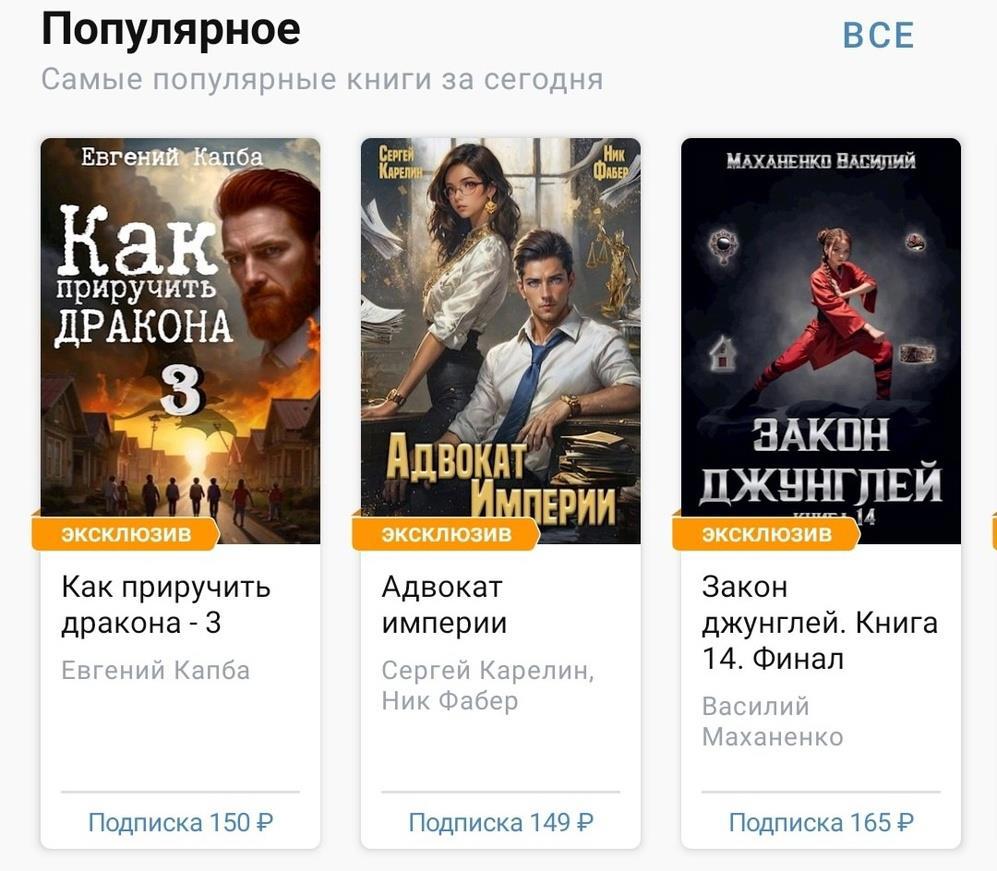Tap the Популярное section heading
The image size is (997, 871).
pyautogui.click(x=170, y=31)
